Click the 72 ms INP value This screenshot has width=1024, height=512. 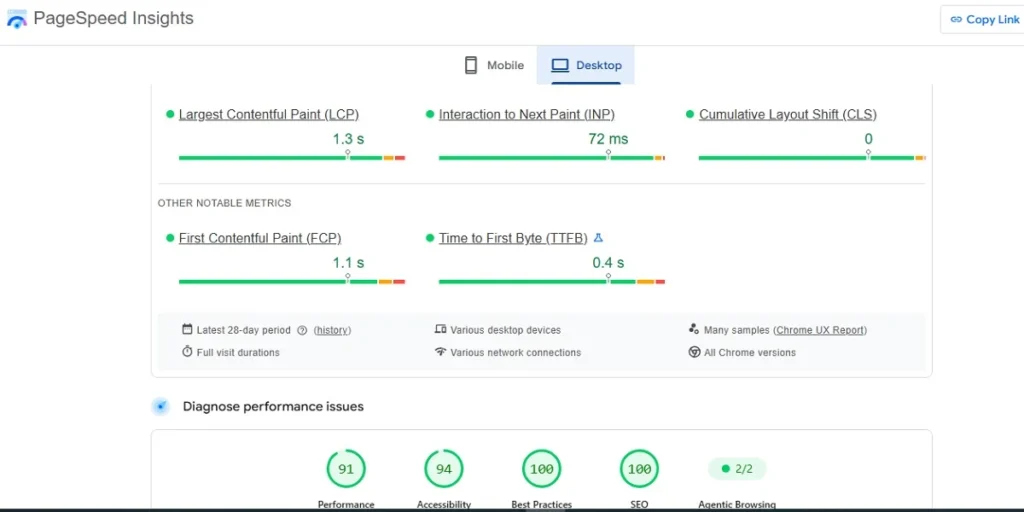608,139
